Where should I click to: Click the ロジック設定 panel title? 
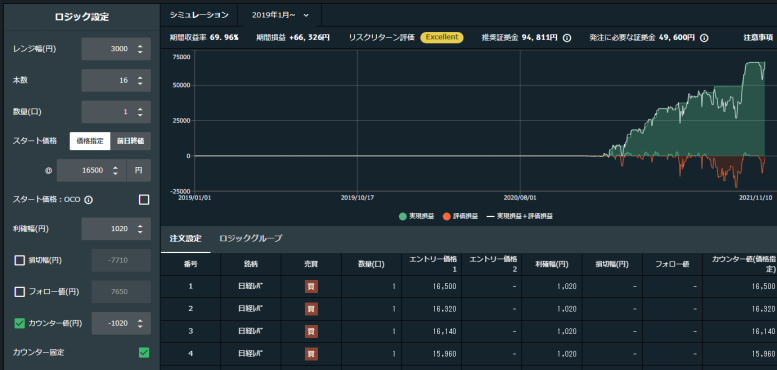click(82, 17)
